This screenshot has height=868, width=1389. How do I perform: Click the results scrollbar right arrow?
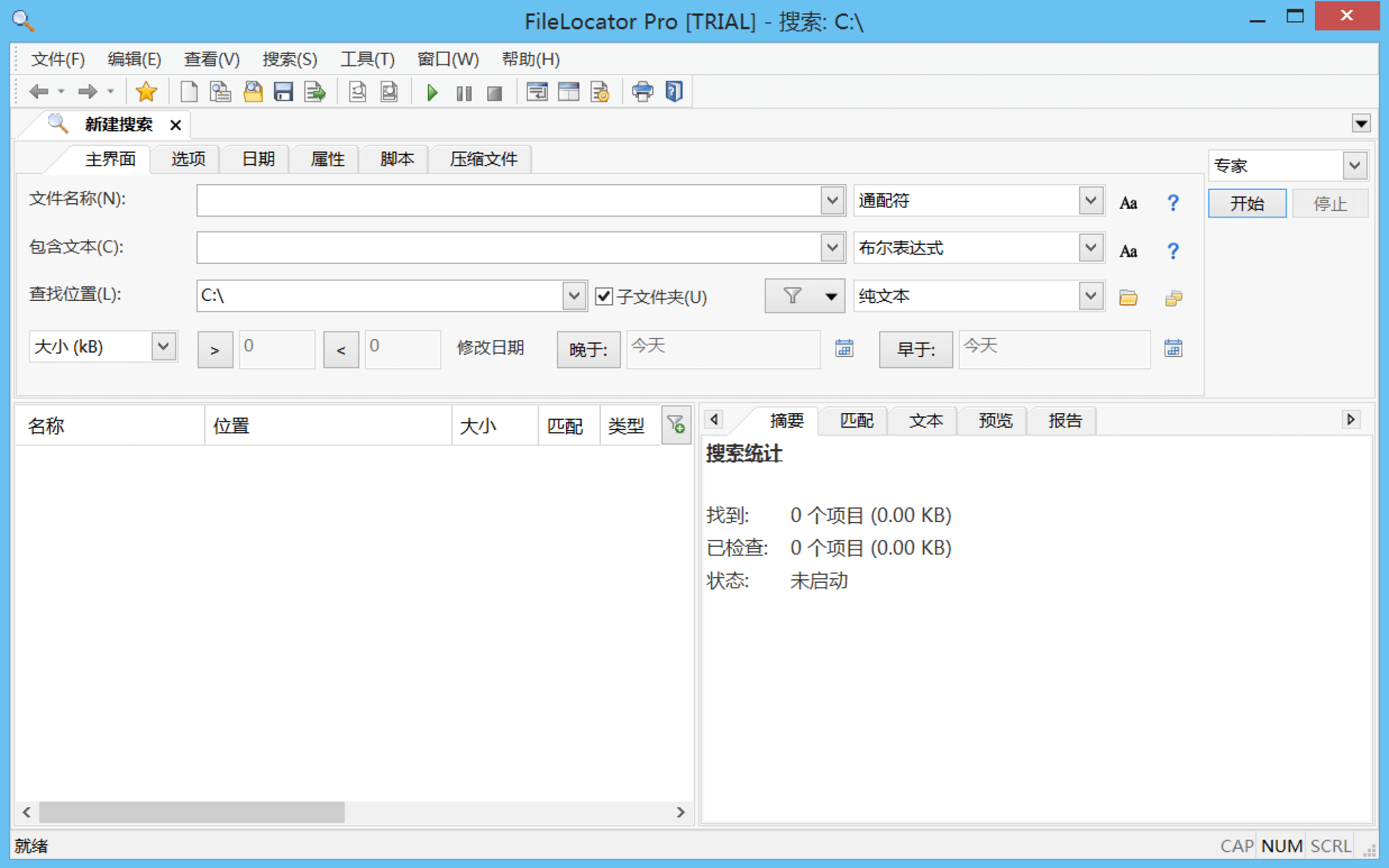(681, 812)
